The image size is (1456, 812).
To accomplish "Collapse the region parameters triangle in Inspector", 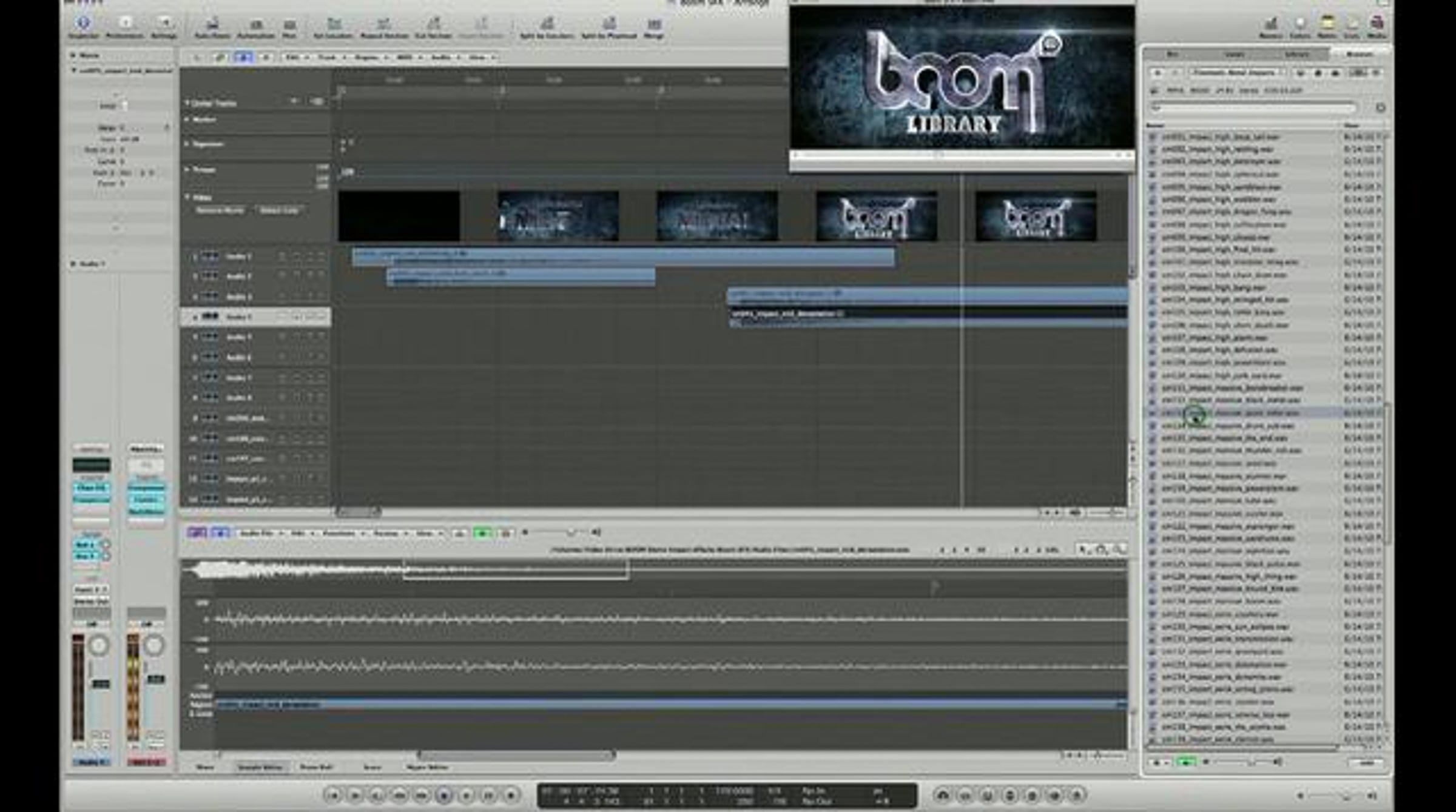I will coord(73,70).
